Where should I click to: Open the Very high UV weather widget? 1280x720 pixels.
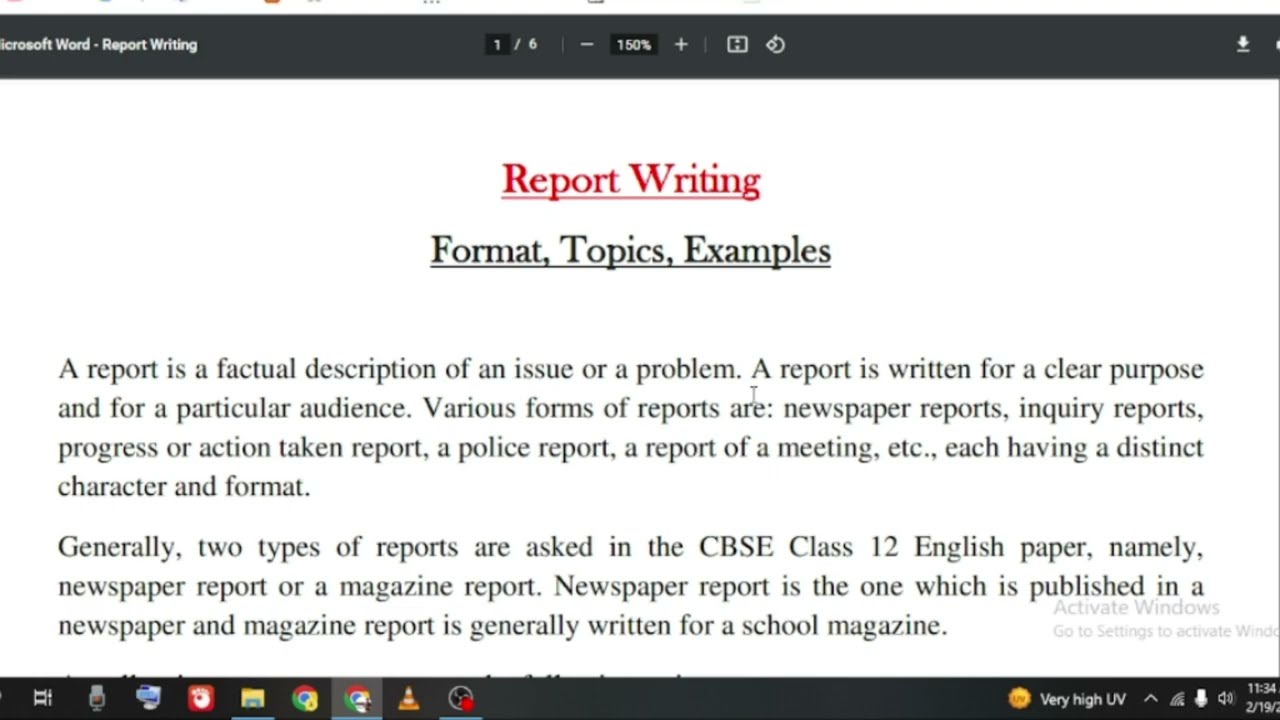pos(1067,699)
